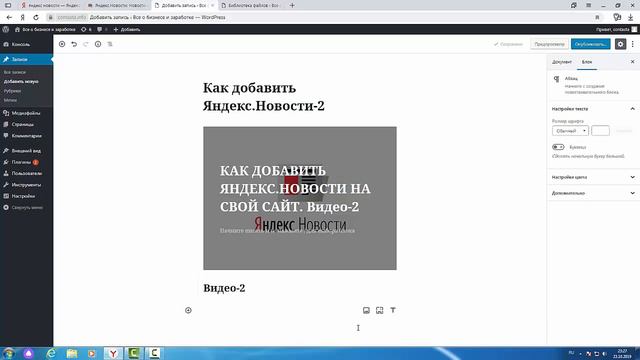Open the Appearance menu item

point(27,151)
